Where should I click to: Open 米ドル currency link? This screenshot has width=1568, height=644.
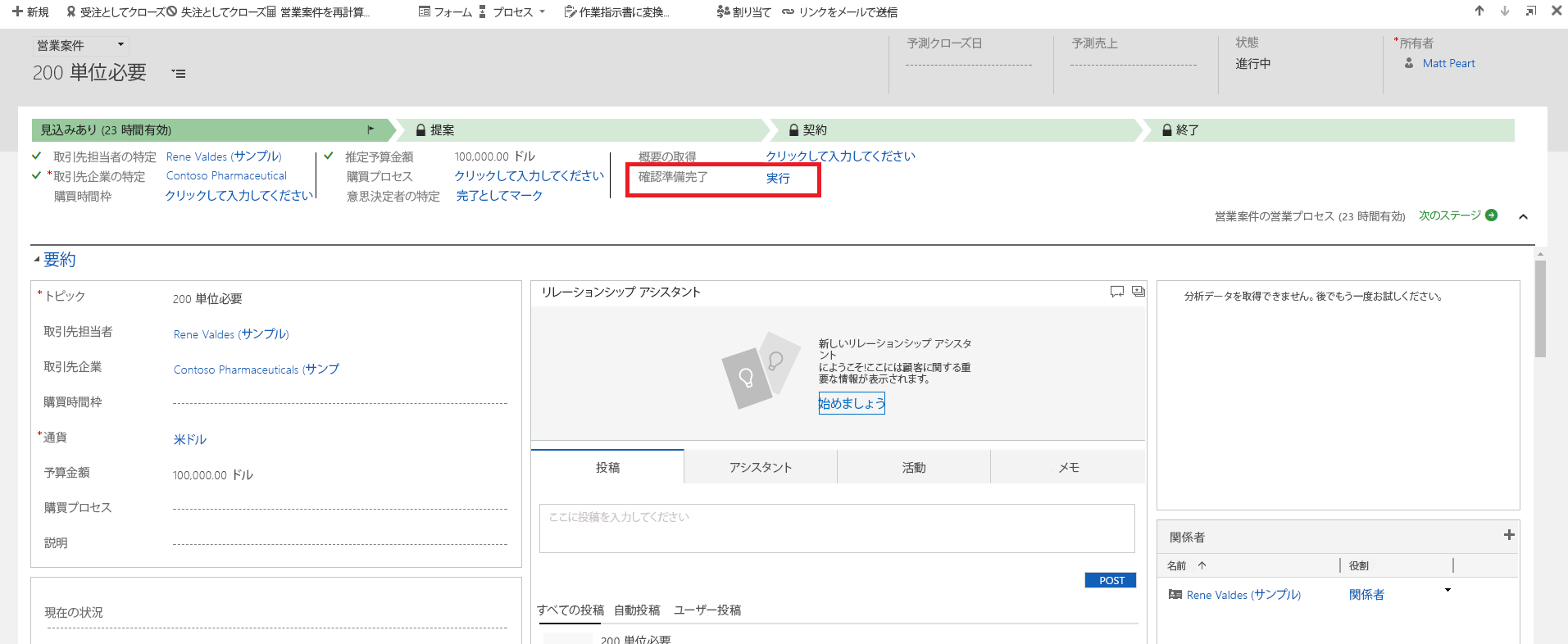click(190, 440)
